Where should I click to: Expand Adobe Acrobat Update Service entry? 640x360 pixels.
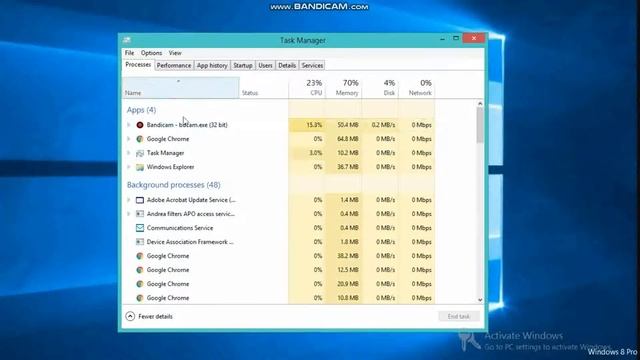coord(129,200)
